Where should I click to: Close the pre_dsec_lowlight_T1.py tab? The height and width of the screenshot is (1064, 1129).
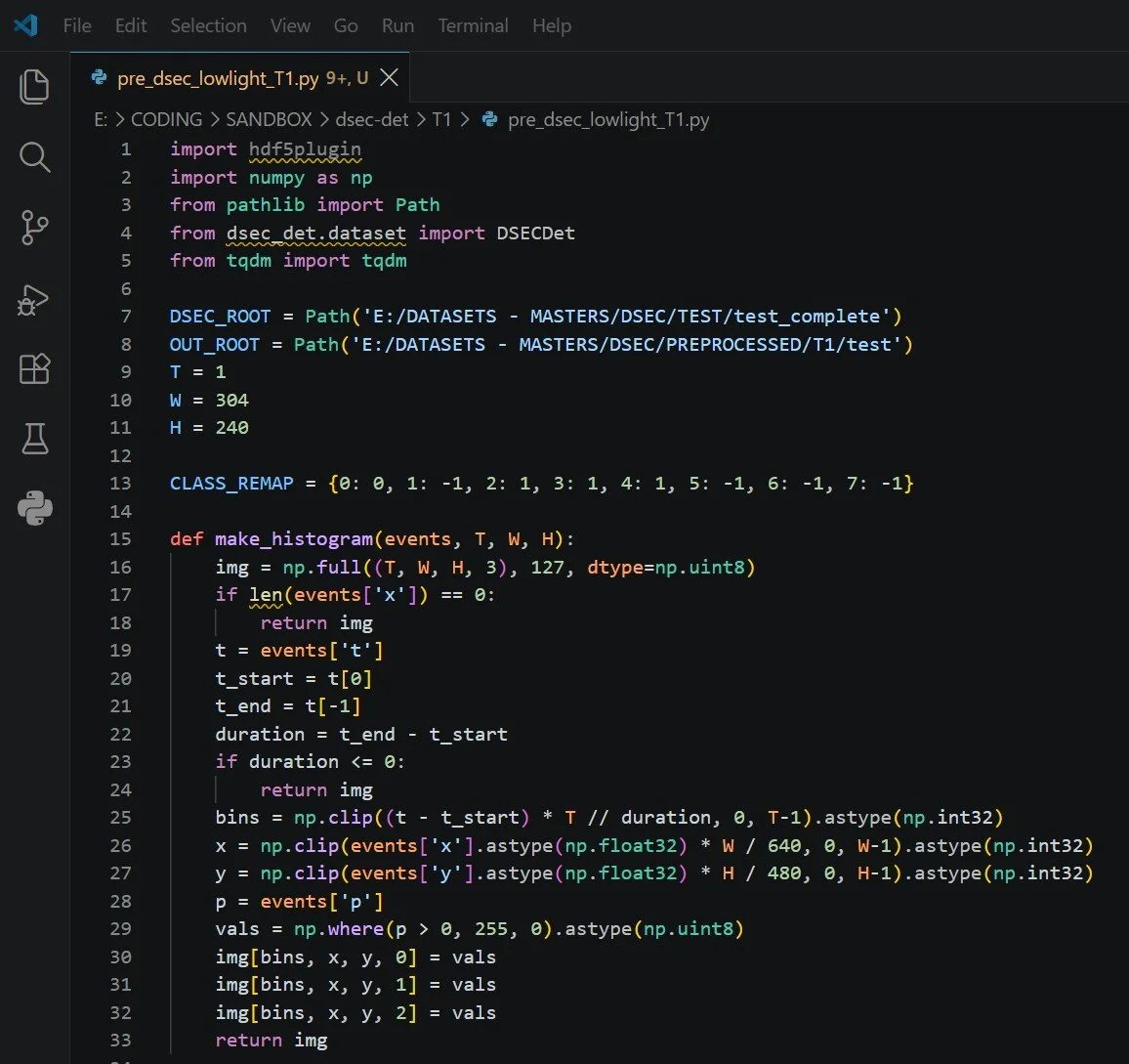coord(389,77)
